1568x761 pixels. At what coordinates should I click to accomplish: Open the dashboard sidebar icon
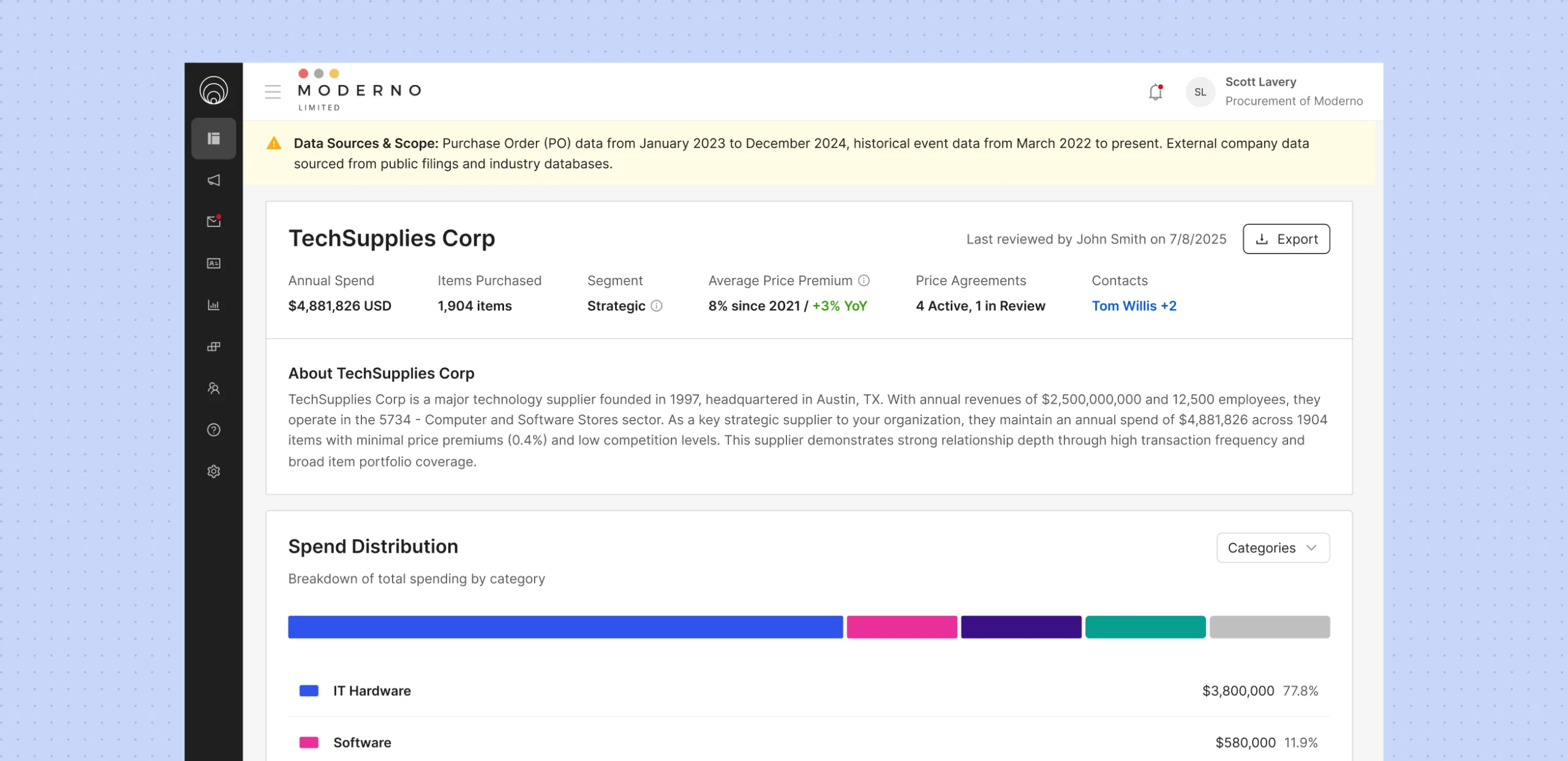213,138
